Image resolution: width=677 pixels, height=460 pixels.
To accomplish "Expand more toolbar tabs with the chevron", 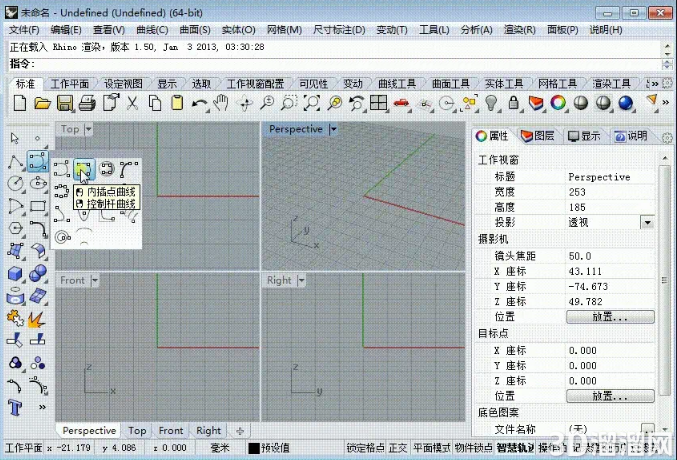I will [655, 83].
